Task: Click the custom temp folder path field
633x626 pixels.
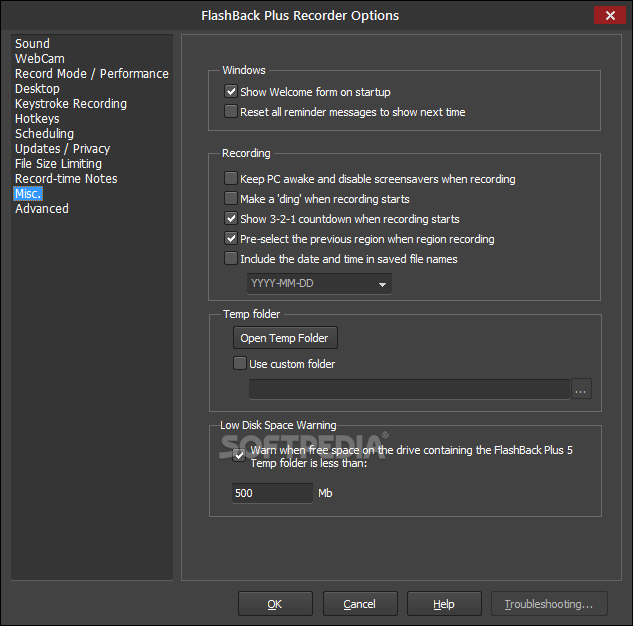Action: coord(409,389)
